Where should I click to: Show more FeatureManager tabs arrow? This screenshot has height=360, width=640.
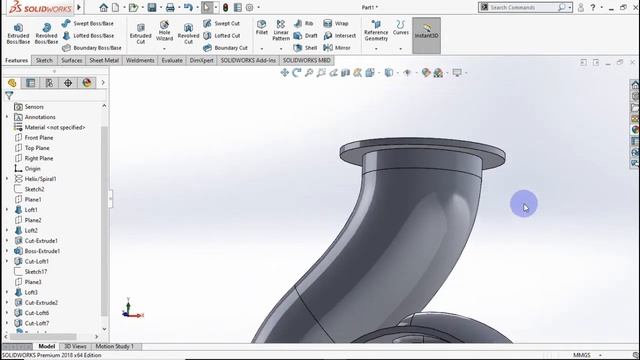click(x=103, y=83)
